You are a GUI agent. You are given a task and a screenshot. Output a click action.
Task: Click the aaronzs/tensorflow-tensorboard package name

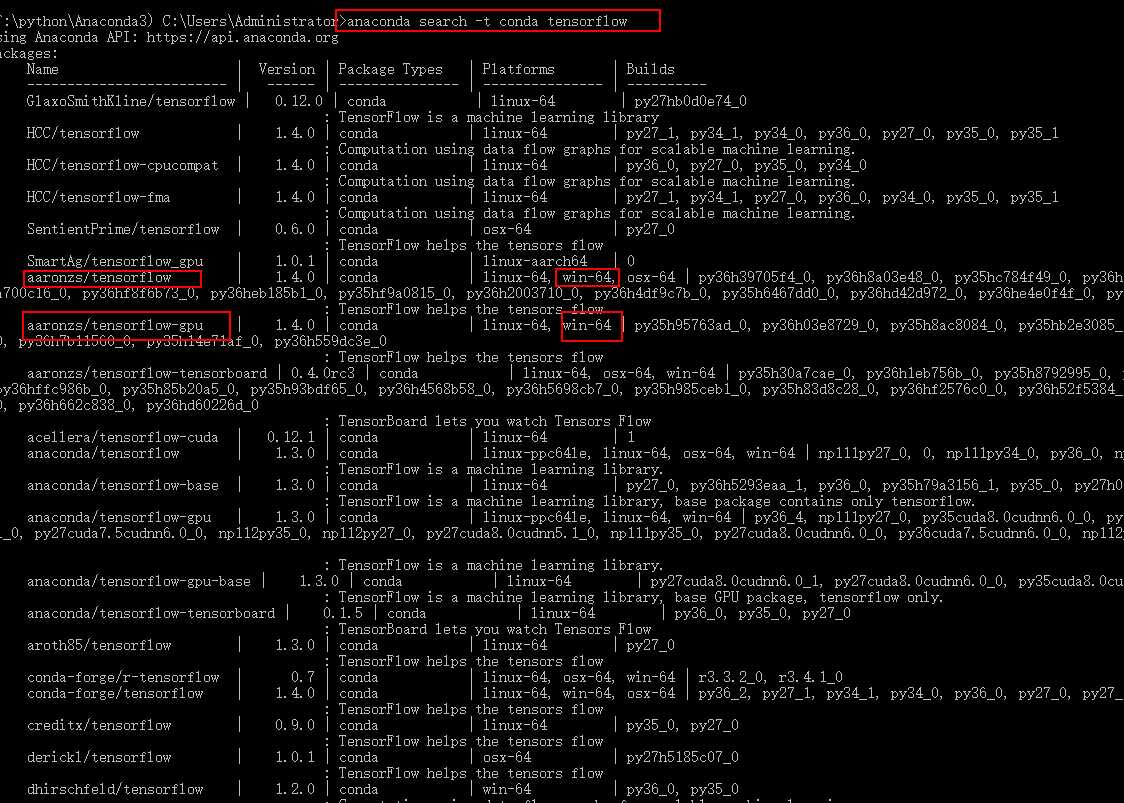click(x=147, y=374)
